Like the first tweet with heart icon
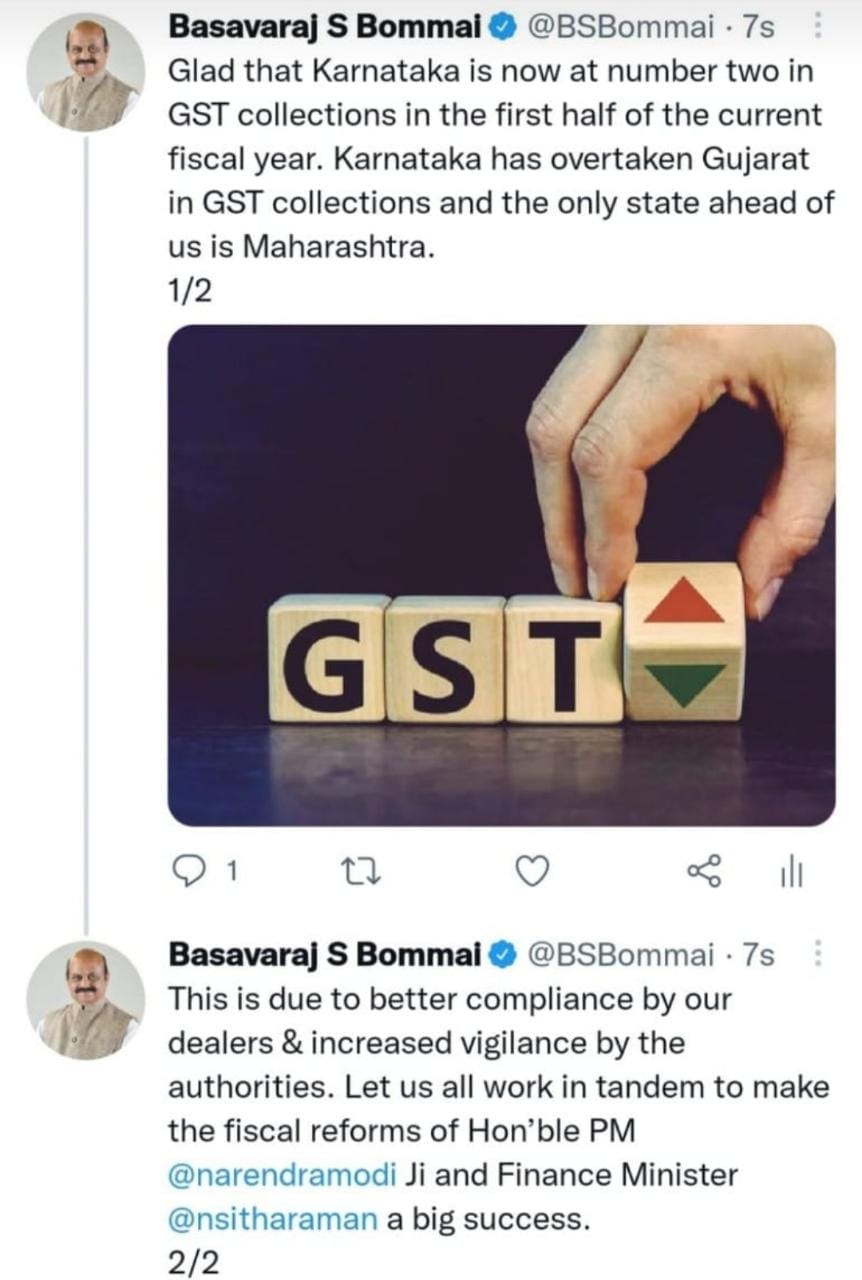This screenshot has width=862, height=1280. point(532,873)
